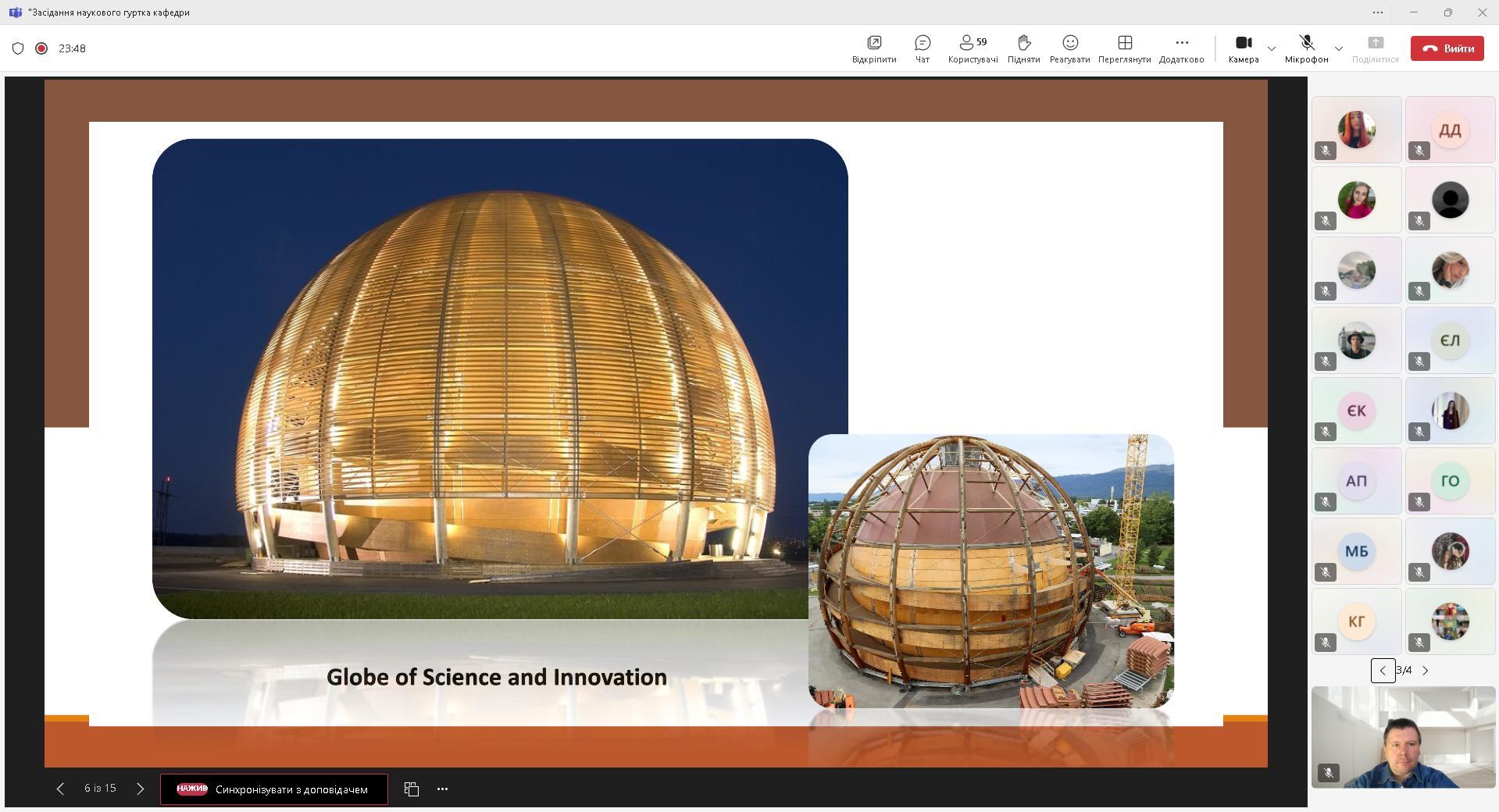The image size is (1499, 812).
Task: Select participant tile КГ
Action: pos(1357,621)
